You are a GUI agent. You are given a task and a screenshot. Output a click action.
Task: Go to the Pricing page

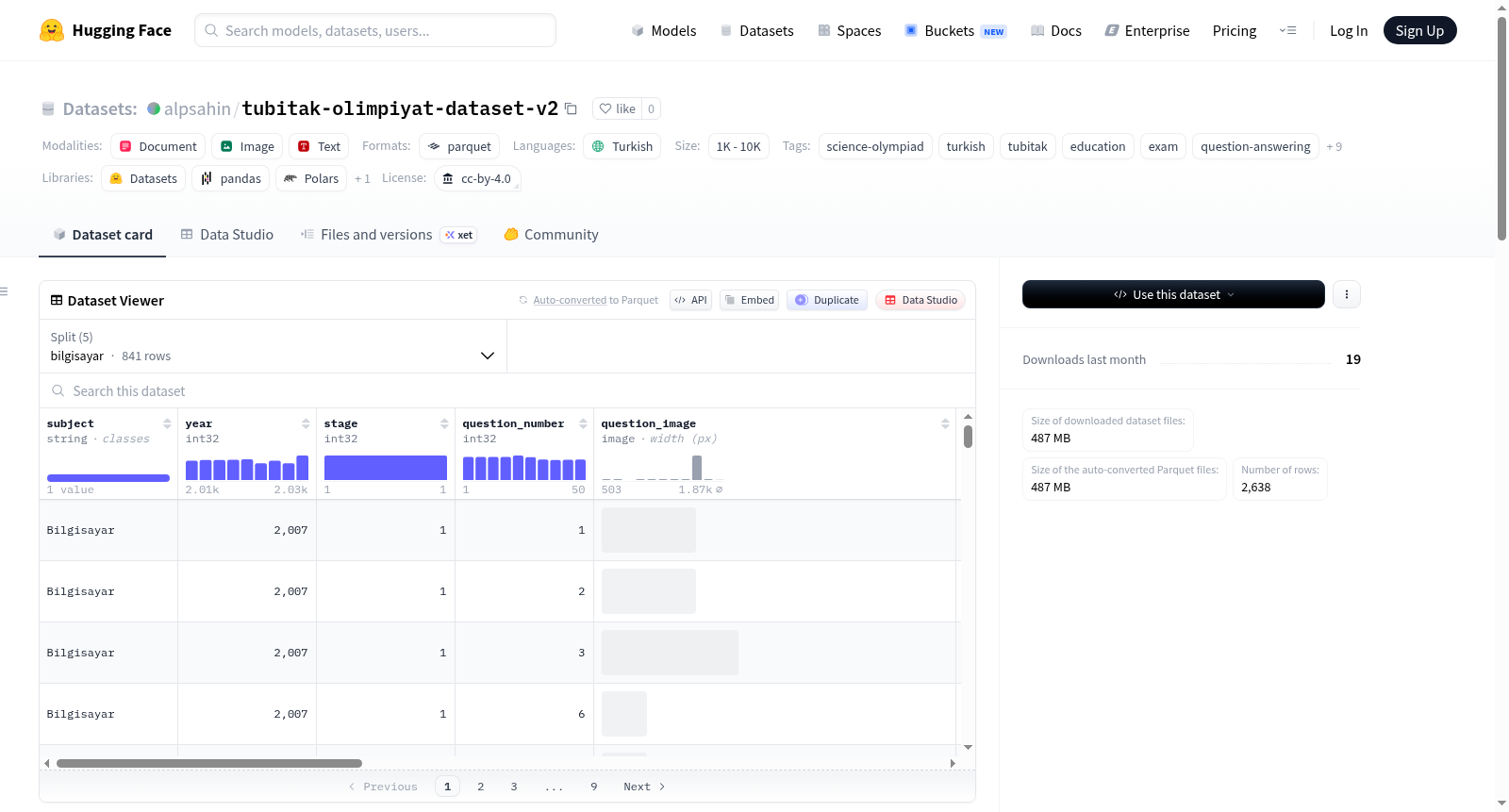pos(1235,30)
